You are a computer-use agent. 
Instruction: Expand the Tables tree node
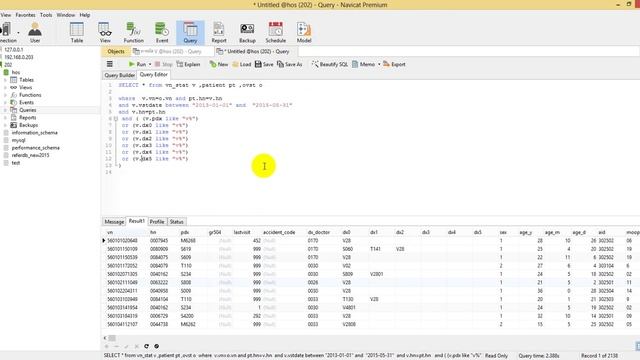(x=6, y=80)
